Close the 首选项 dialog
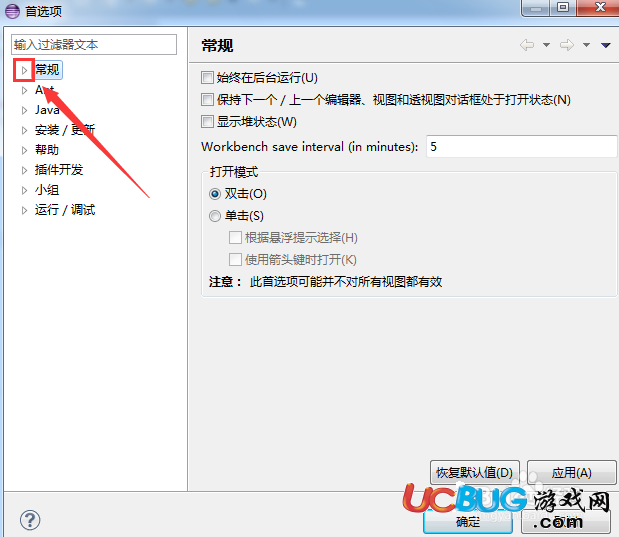The image size is (619, 537). tap(599, 8)
